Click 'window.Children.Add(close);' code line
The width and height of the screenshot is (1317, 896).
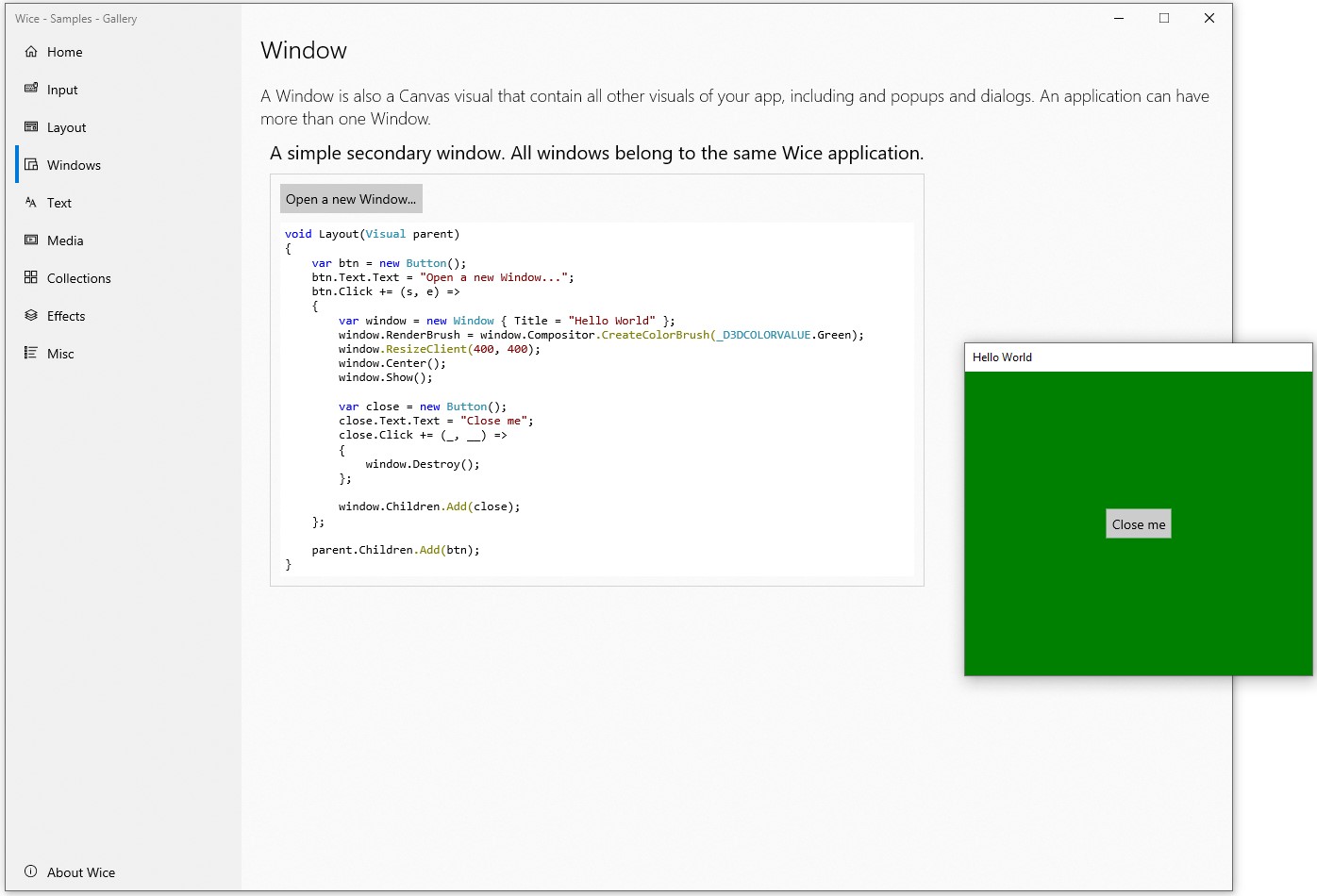(x=429, y=506)
